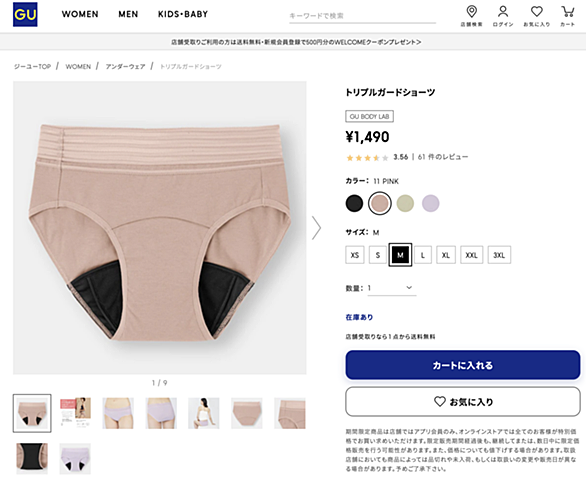Open the WOMEN menu
The height and width of the screenshot is (480, 586).
80,14
